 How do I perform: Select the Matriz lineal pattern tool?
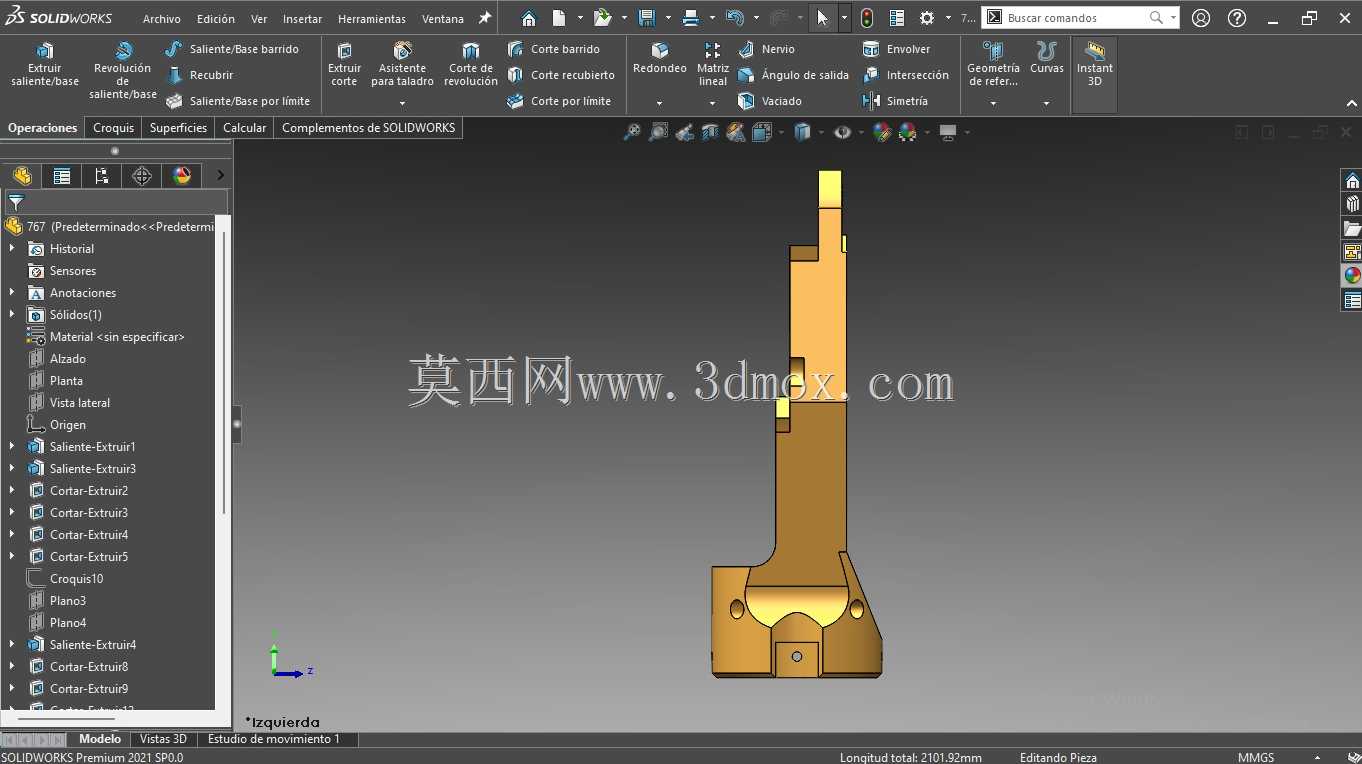click(713, 65)
